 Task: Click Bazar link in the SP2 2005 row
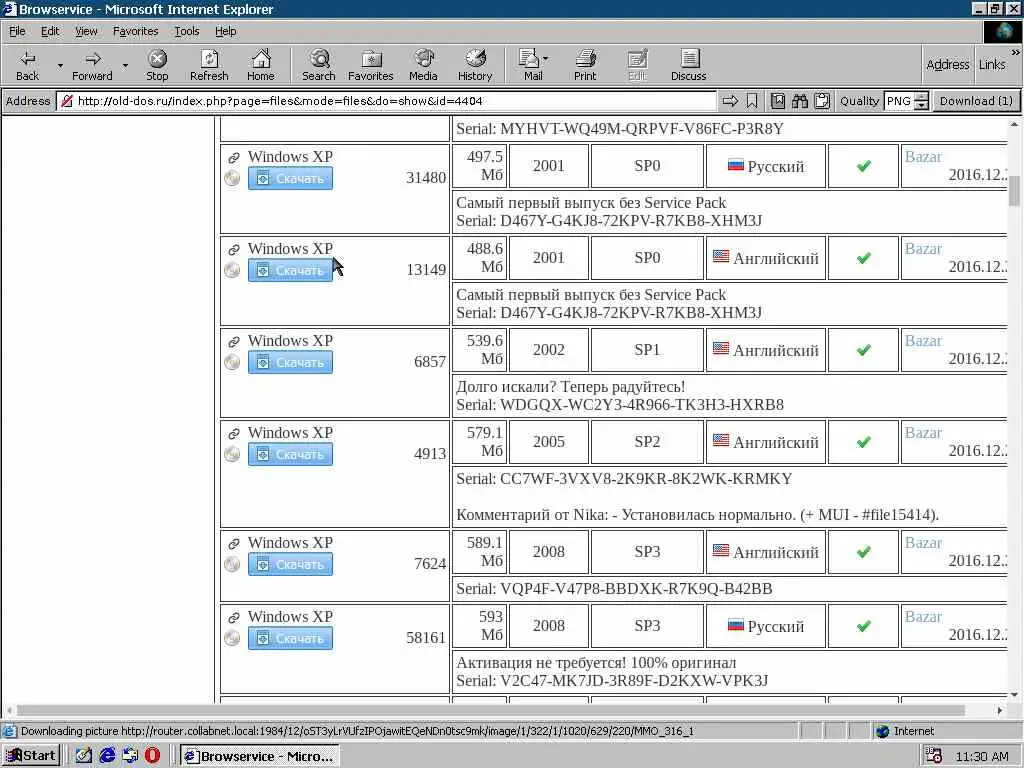tap(923, 433)
